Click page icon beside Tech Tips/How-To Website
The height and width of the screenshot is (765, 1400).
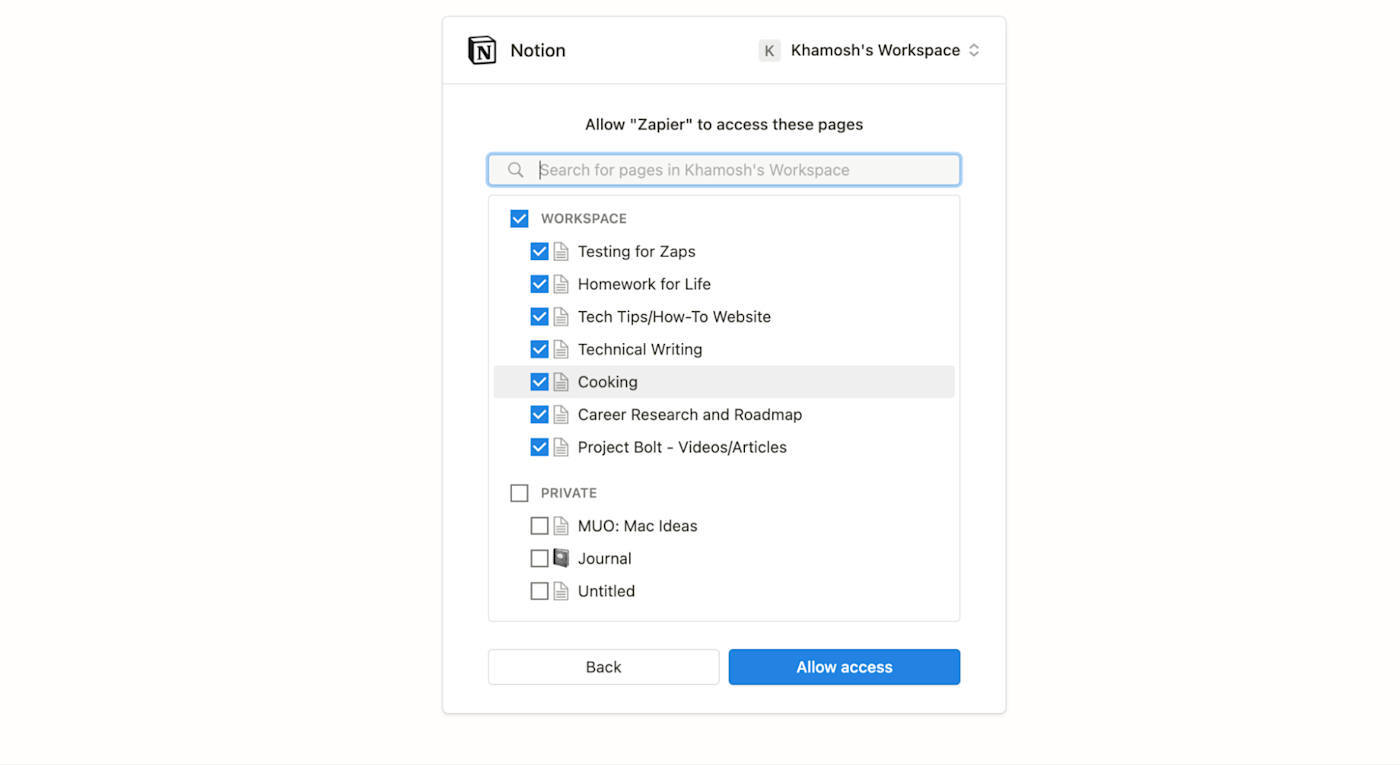click(561, 317)
